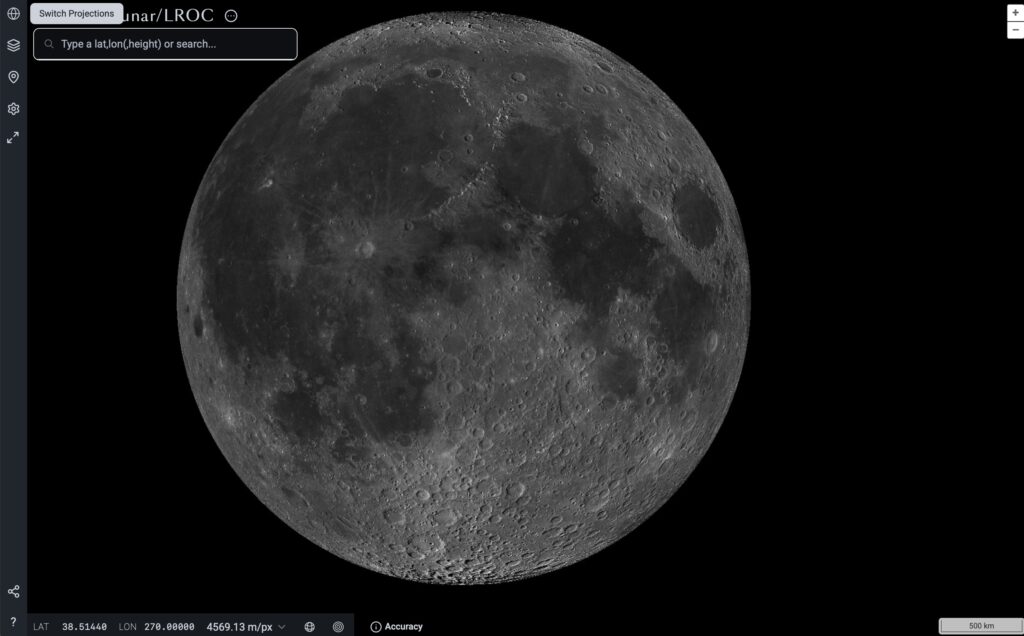Screen dimensions: 1024x636
Task: Click the Accuracy info button
Action: (396, 627)
